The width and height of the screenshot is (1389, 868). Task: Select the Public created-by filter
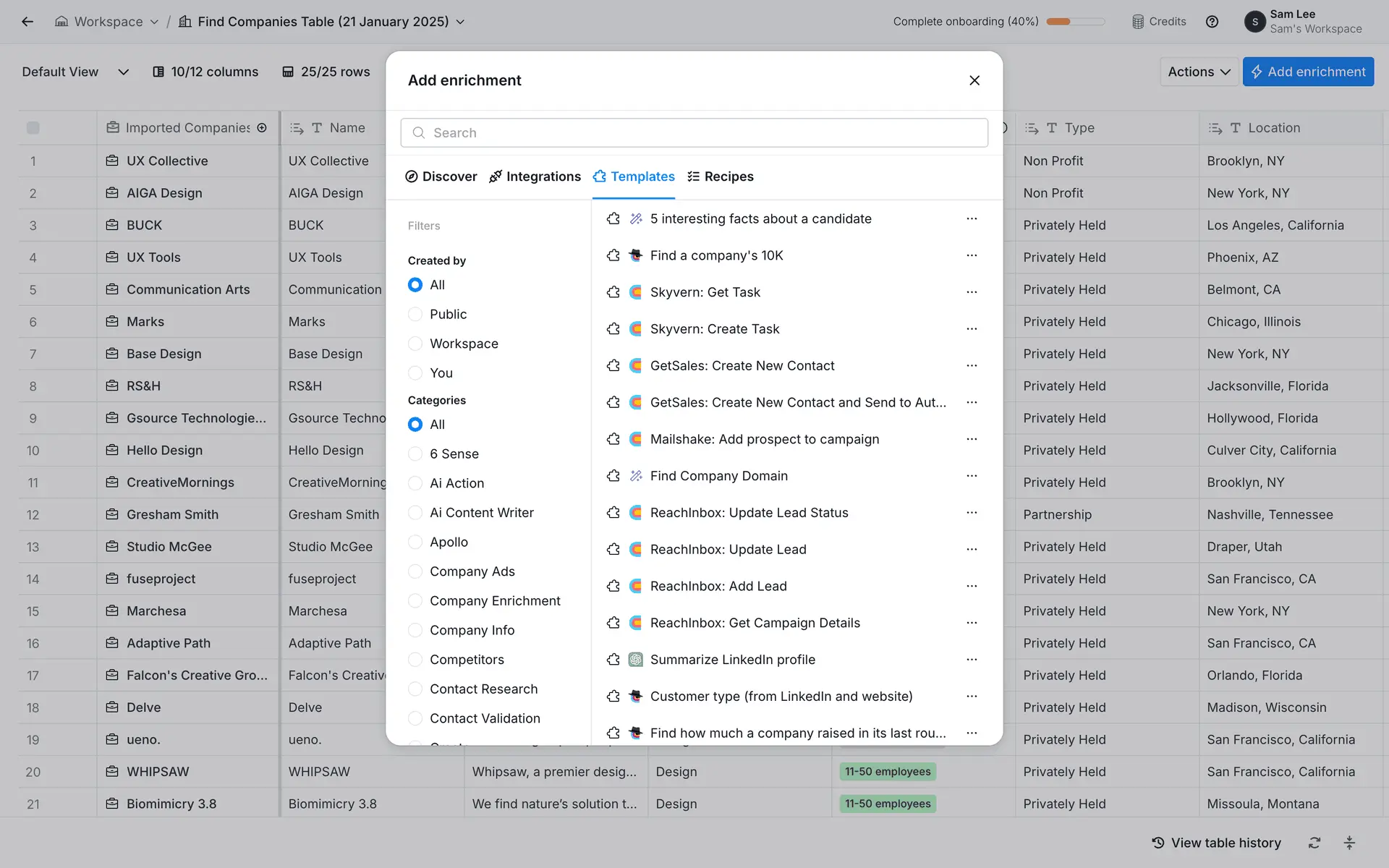point(415,314)
